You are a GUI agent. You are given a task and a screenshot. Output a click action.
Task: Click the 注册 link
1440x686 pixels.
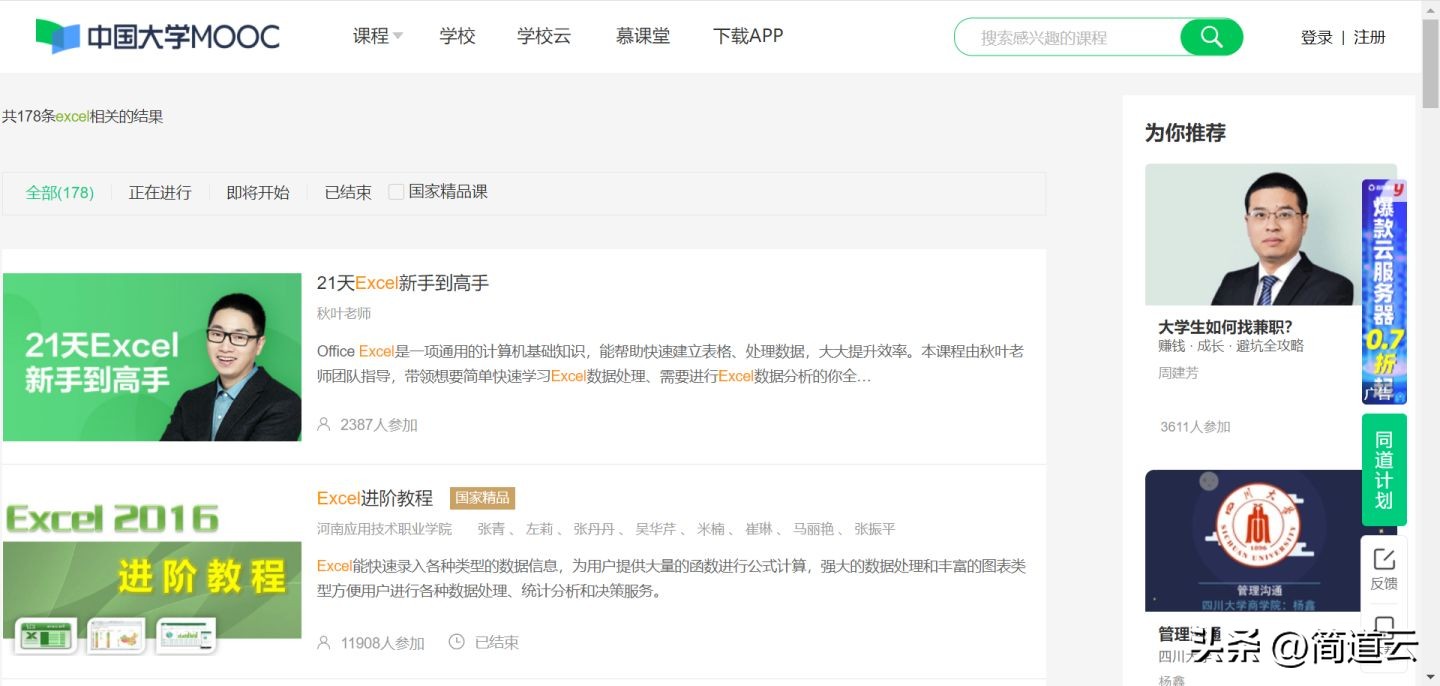tap(1370, 37)
